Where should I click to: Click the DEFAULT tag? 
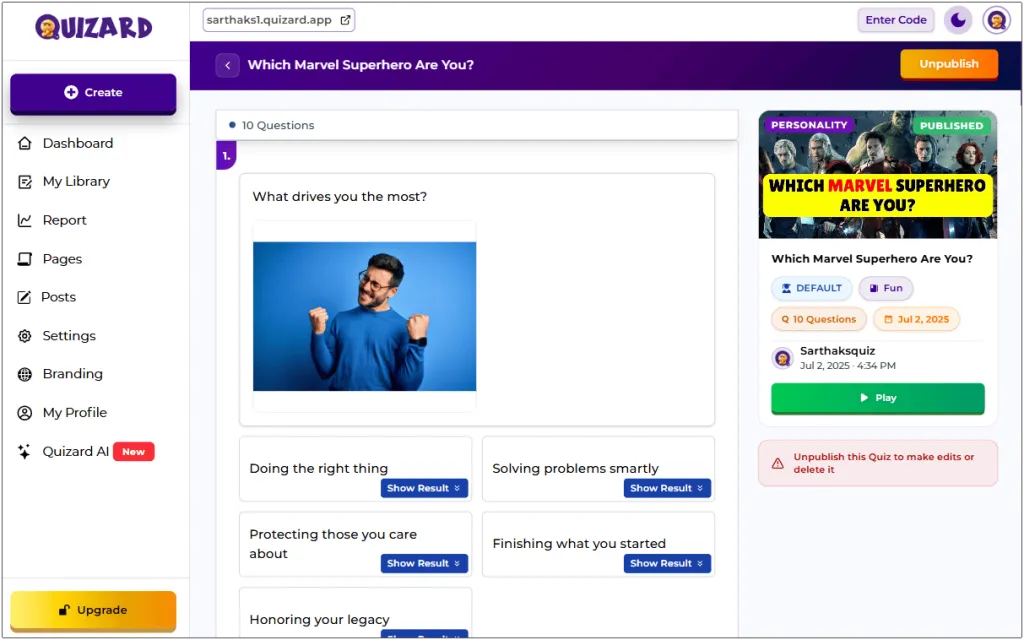pyautogui.click(x=812, y=288)
